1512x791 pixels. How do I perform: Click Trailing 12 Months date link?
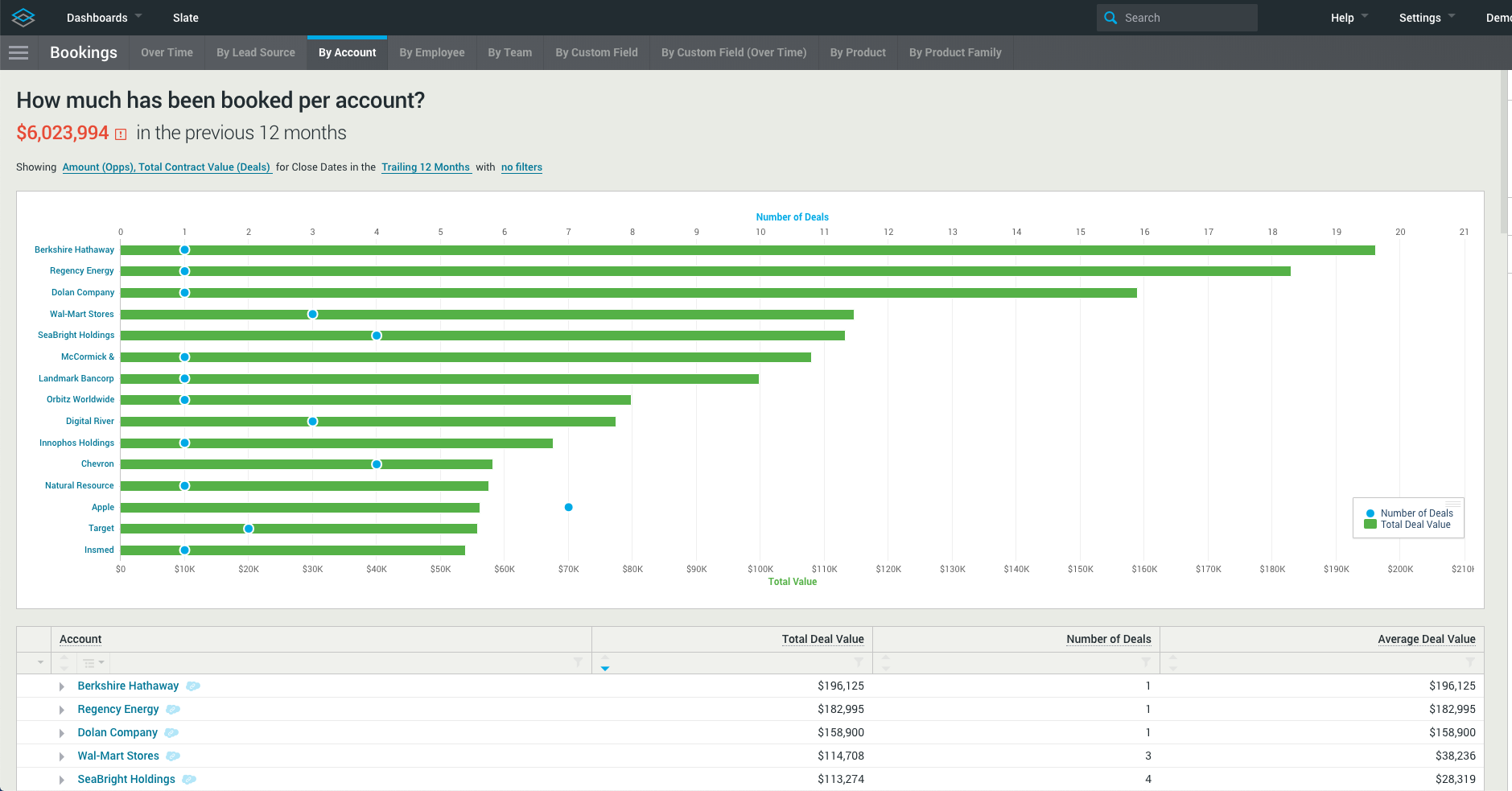(426, 167)
